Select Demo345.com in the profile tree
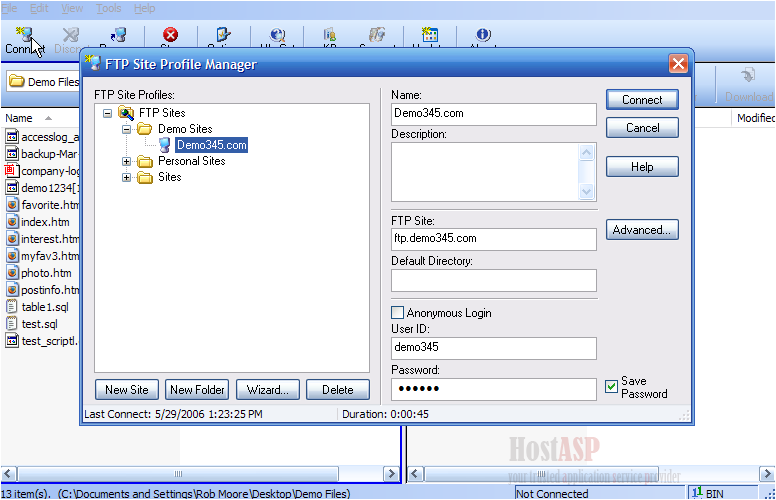This screenshot has width=776, height=500. tap(212, 145)
